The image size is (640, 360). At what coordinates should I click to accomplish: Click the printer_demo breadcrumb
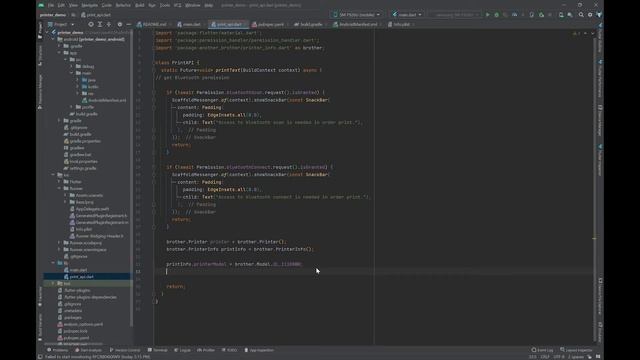53,15
